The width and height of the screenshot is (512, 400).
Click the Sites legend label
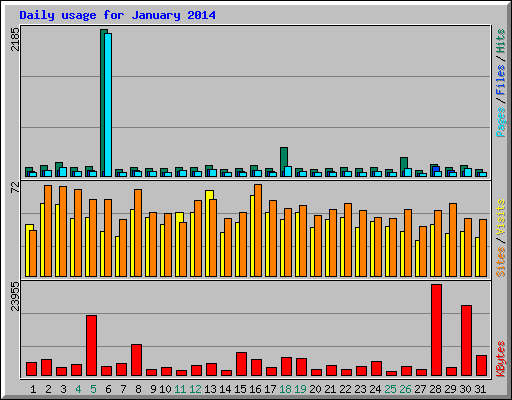tap(501, 262)
